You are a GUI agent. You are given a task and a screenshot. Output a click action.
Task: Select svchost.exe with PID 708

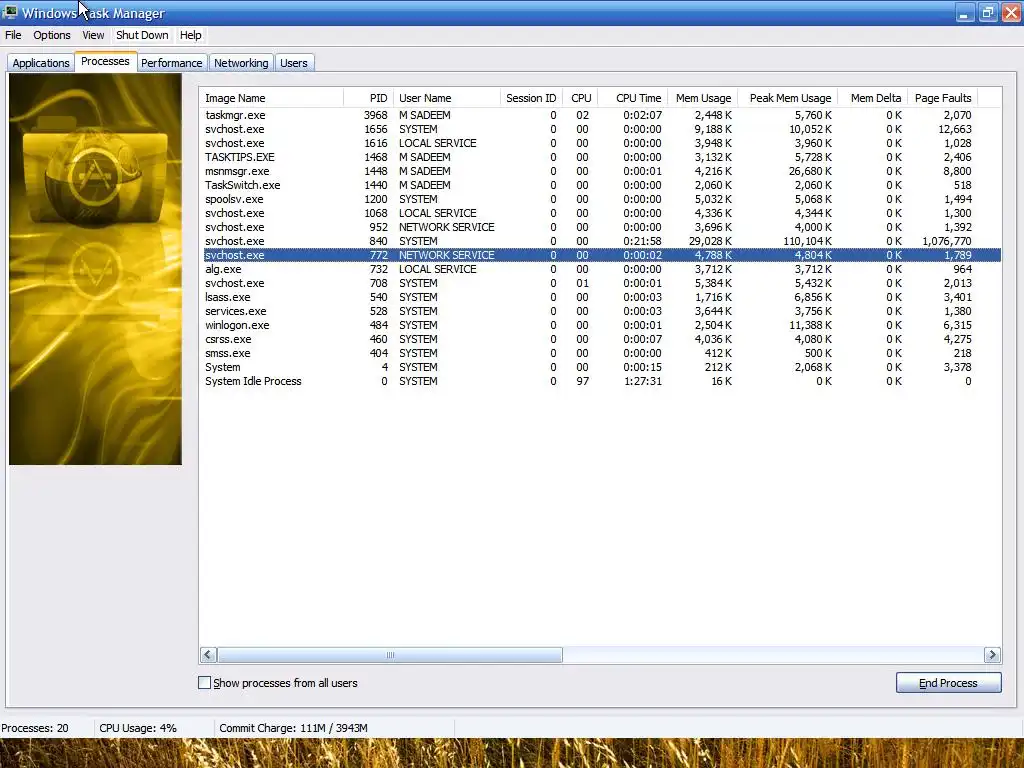coord(600,283)
